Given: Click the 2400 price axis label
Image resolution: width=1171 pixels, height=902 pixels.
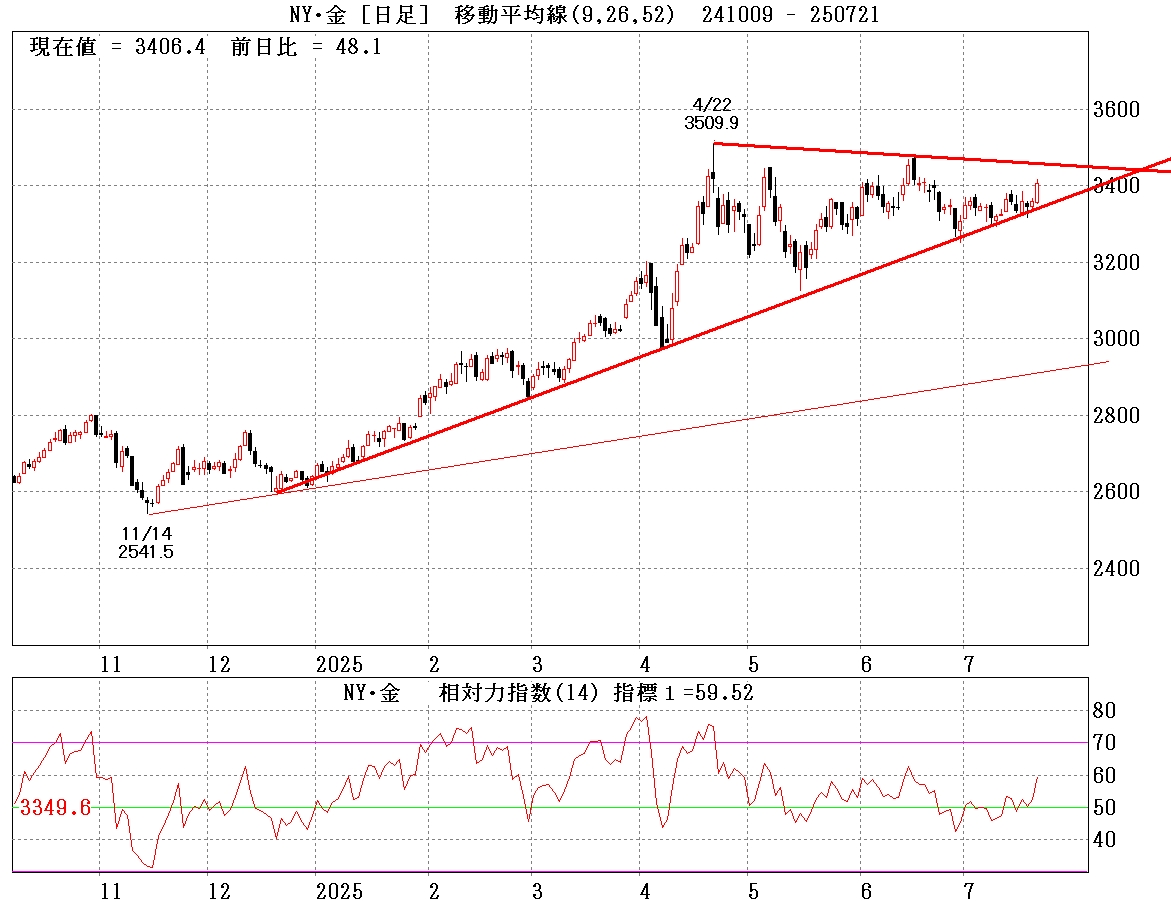Looking at the screenshot, I should coord(1114,569).
